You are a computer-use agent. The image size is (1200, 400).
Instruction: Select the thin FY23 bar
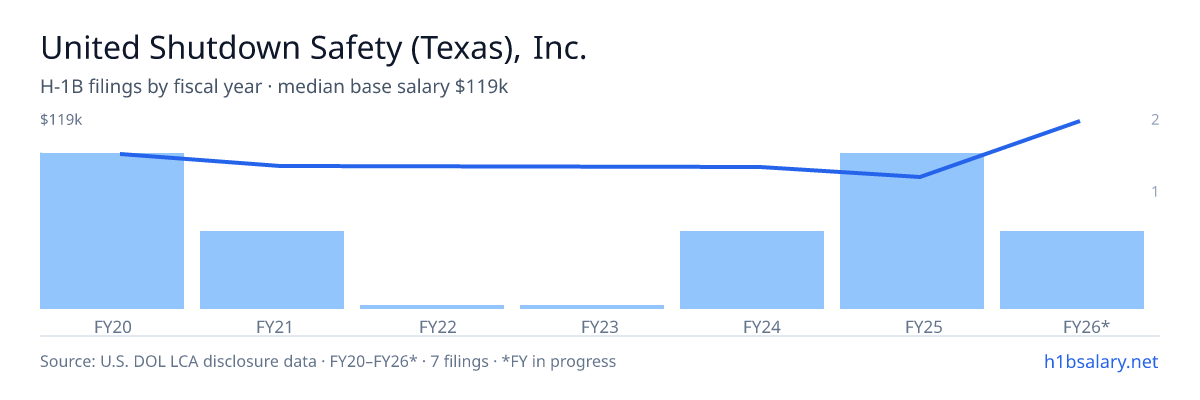592,307
